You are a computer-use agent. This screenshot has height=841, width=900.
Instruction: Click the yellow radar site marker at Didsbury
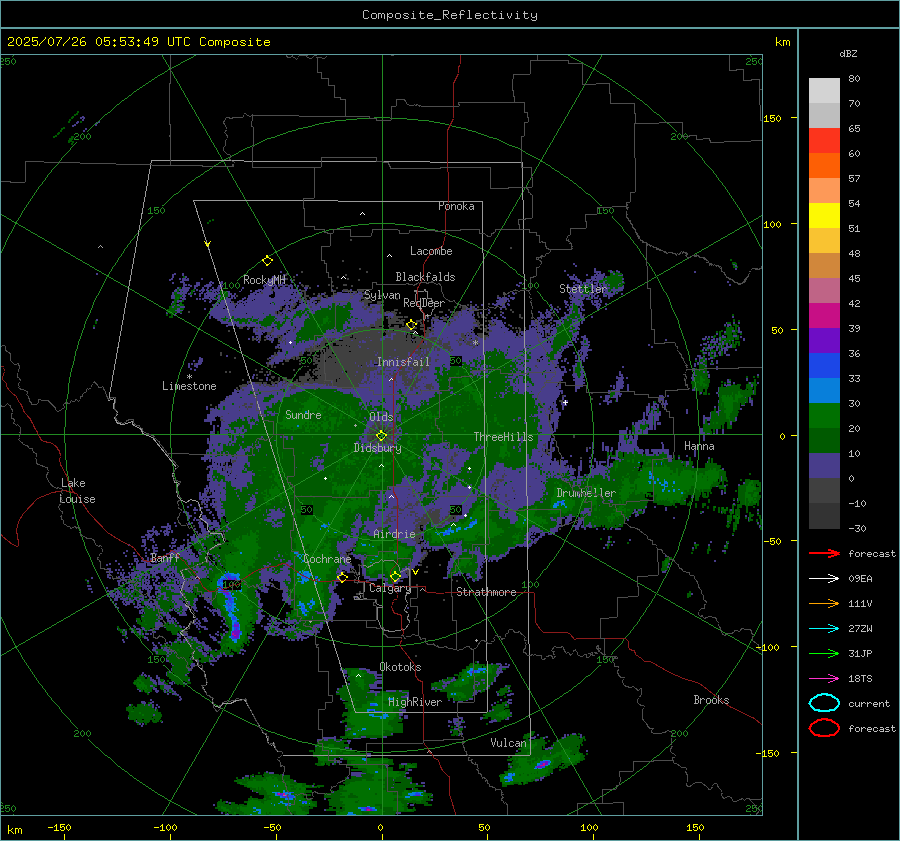381,436
